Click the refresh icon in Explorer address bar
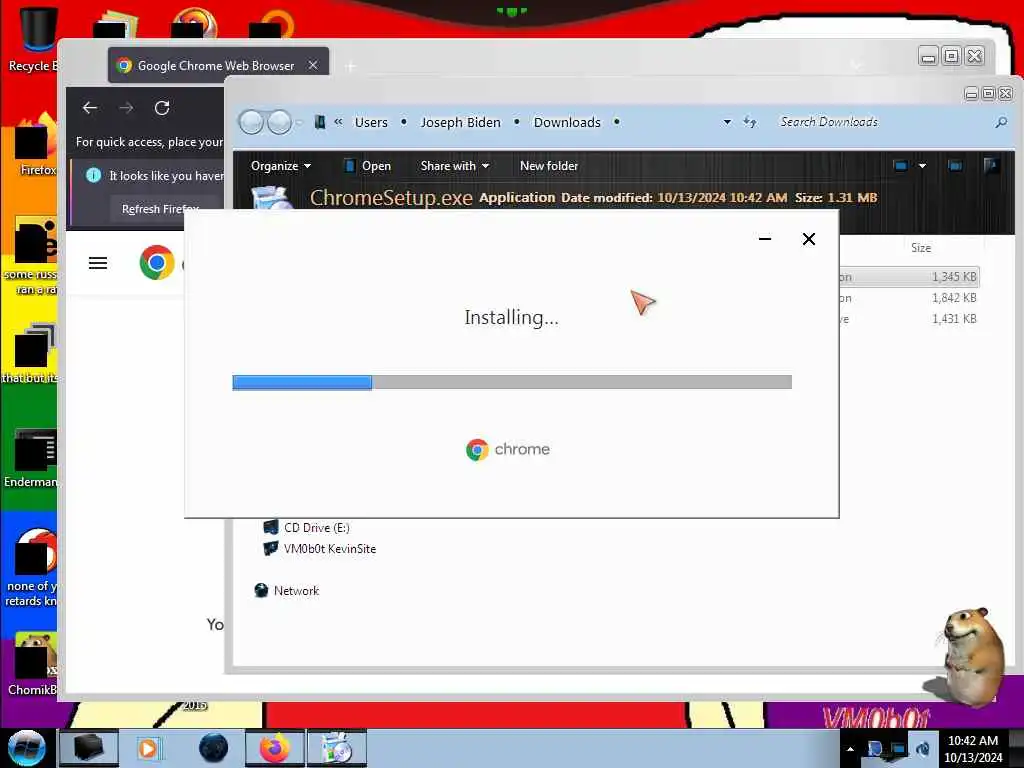Screen dimensions: 1024x768 click(x=750, y=122)
